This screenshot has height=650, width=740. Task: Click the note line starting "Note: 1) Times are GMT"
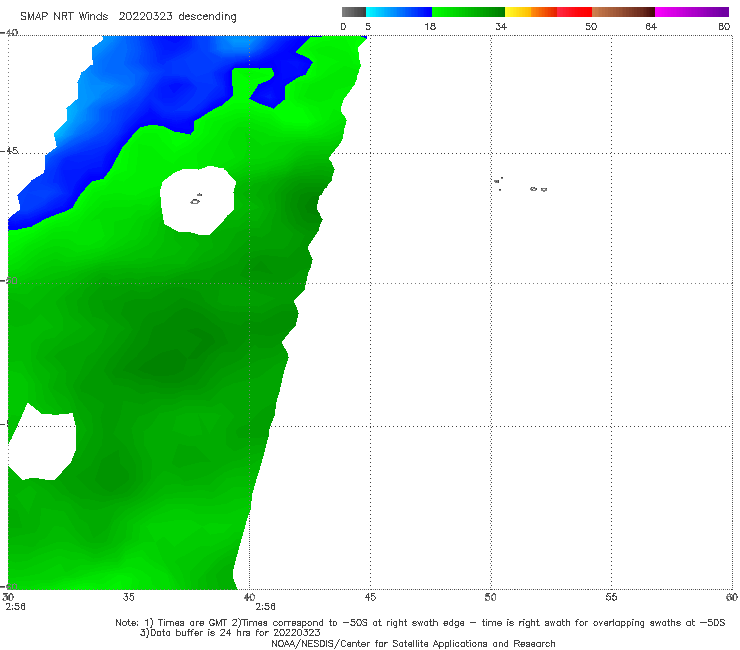[420, 623]
